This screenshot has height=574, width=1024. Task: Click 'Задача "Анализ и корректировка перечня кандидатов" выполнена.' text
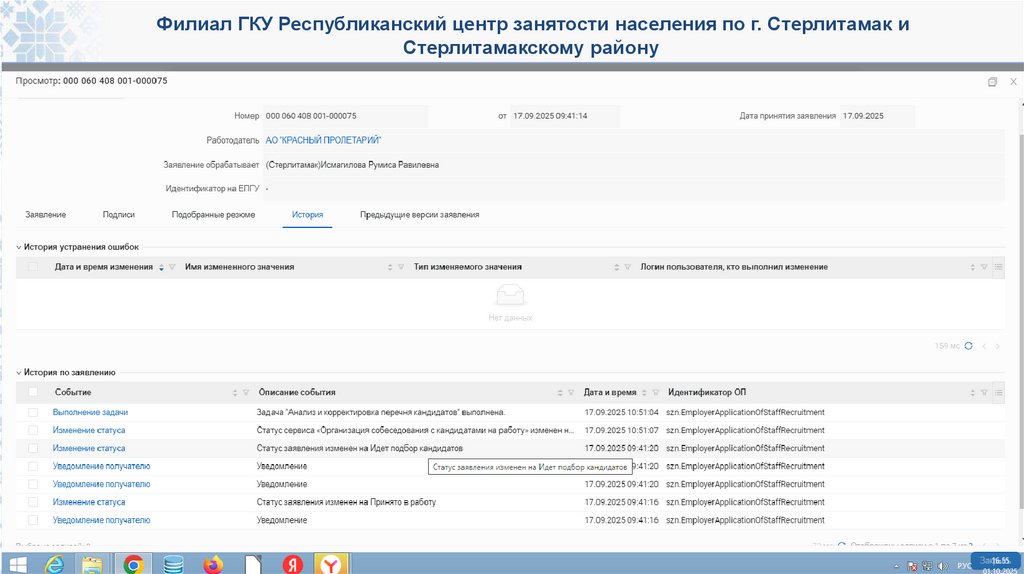click(381, 413)
